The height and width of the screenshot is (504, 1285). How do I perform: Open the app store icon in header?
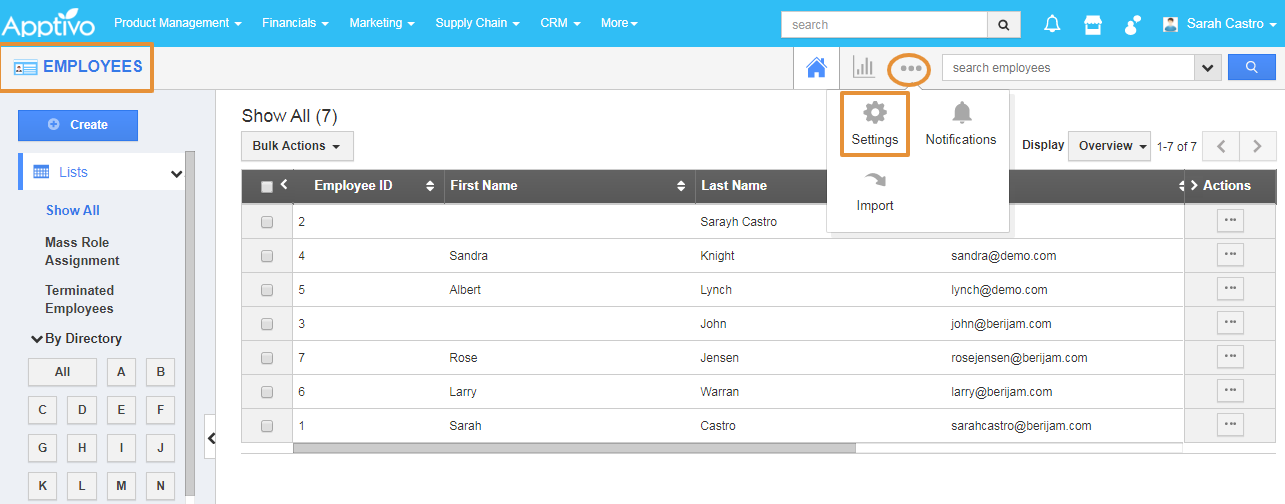pos(1093,24)
